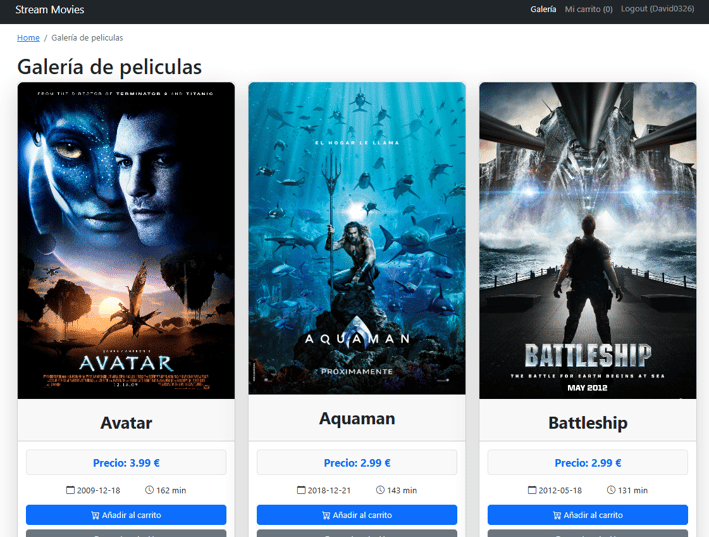This screenshot has height=537, width=709.
Task: Open Mi carrito (0) in the navbar
Action: pos(588,9)
